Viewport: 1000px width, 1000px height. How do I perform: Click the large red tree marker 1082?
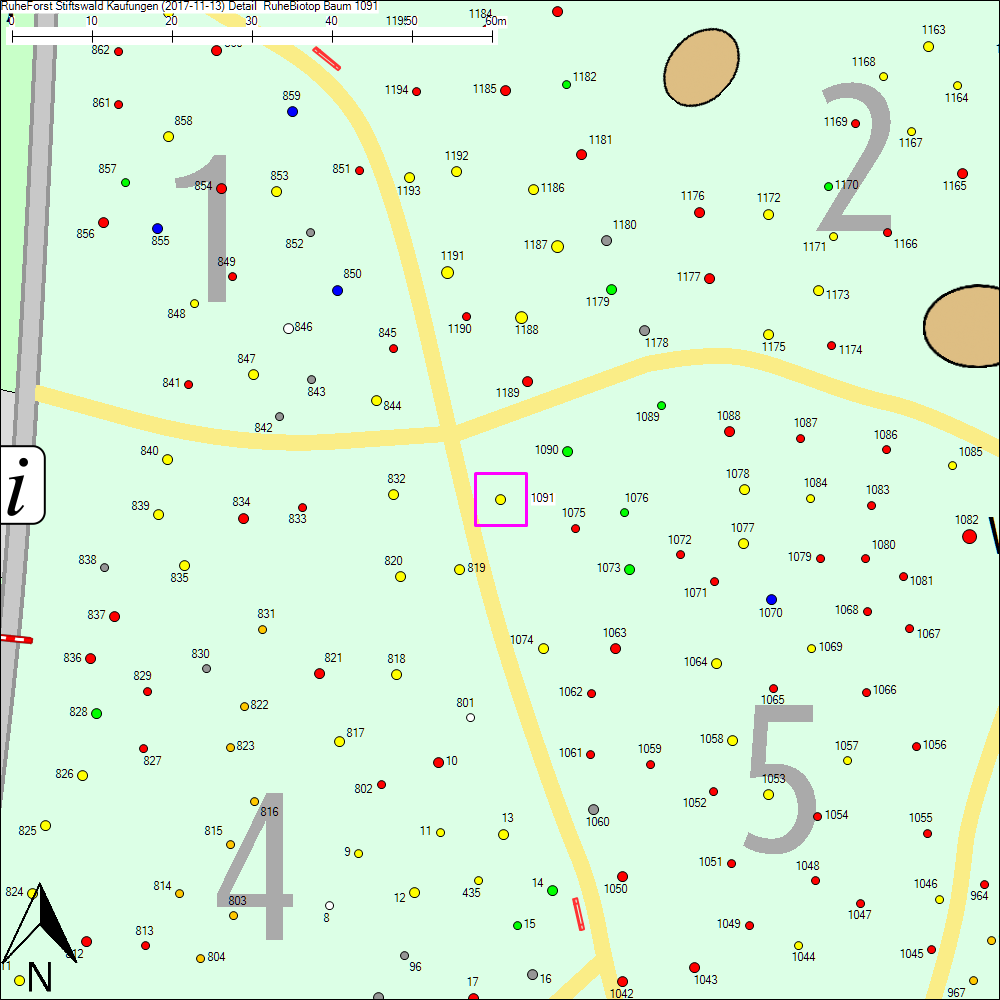[969, 536]
